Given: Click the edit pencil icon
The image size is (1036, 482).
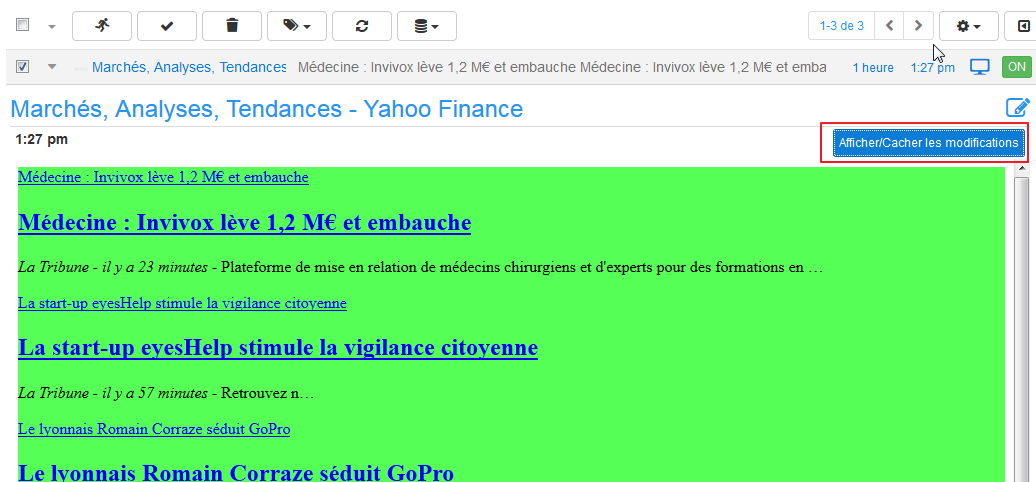Looking at the screenshot, I should pyautogui.click(x=1018, y=108).
